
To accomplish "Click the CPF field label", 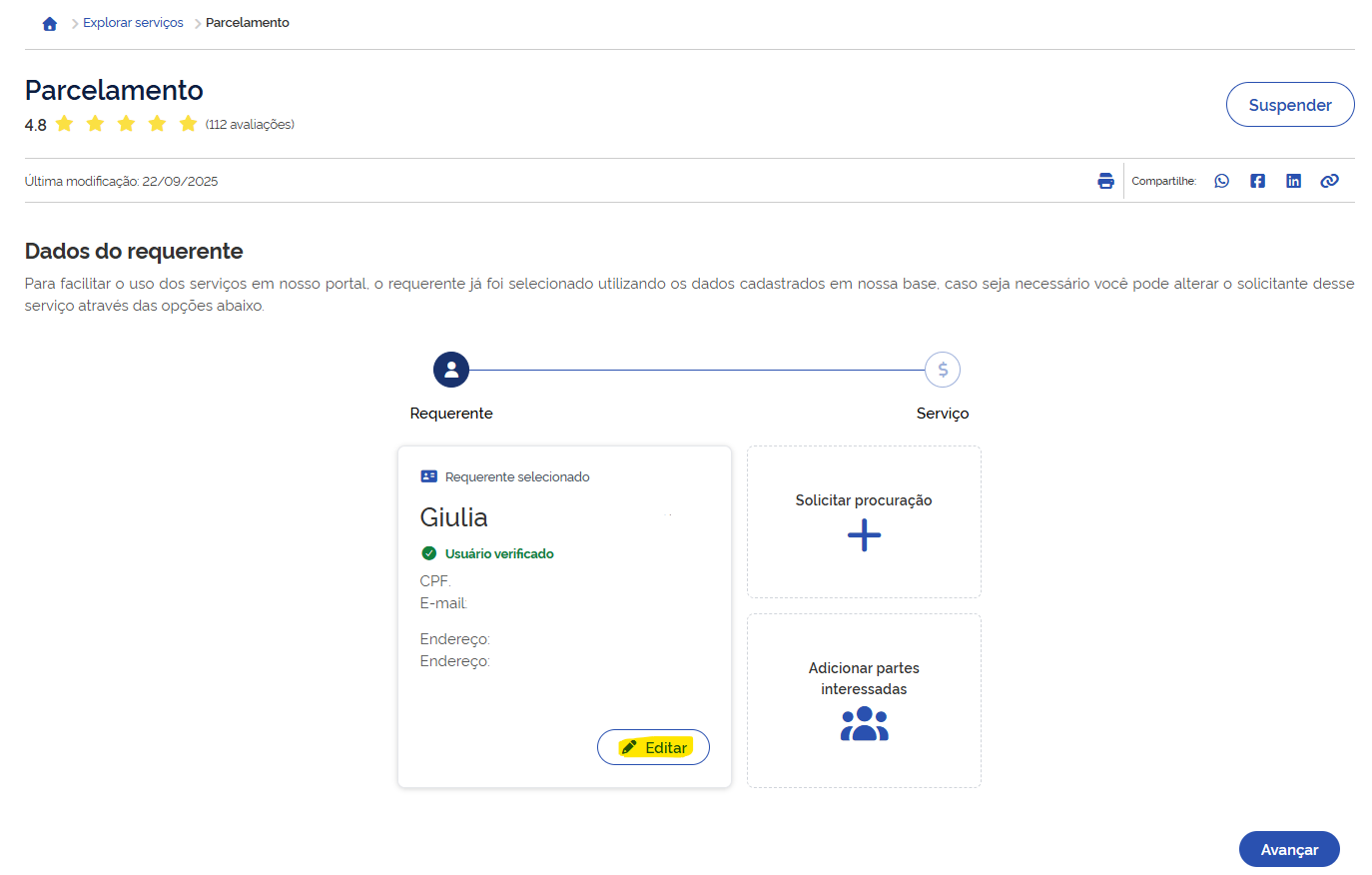I will pos(435,581).
